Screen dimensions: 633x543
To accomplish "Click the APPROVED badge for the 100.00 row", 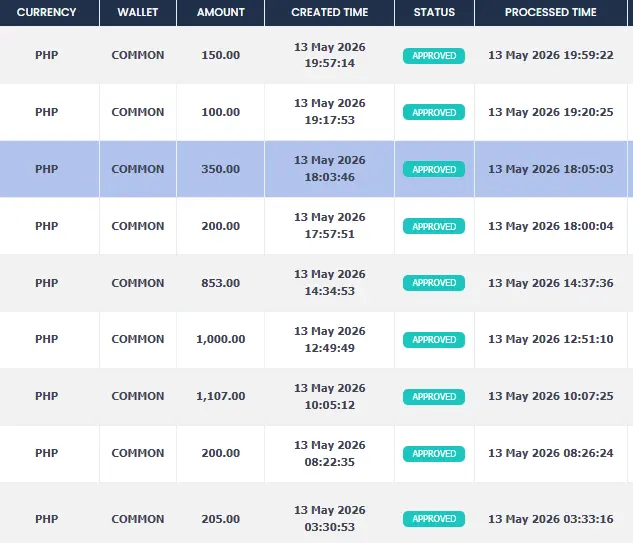I will [434, 112].
